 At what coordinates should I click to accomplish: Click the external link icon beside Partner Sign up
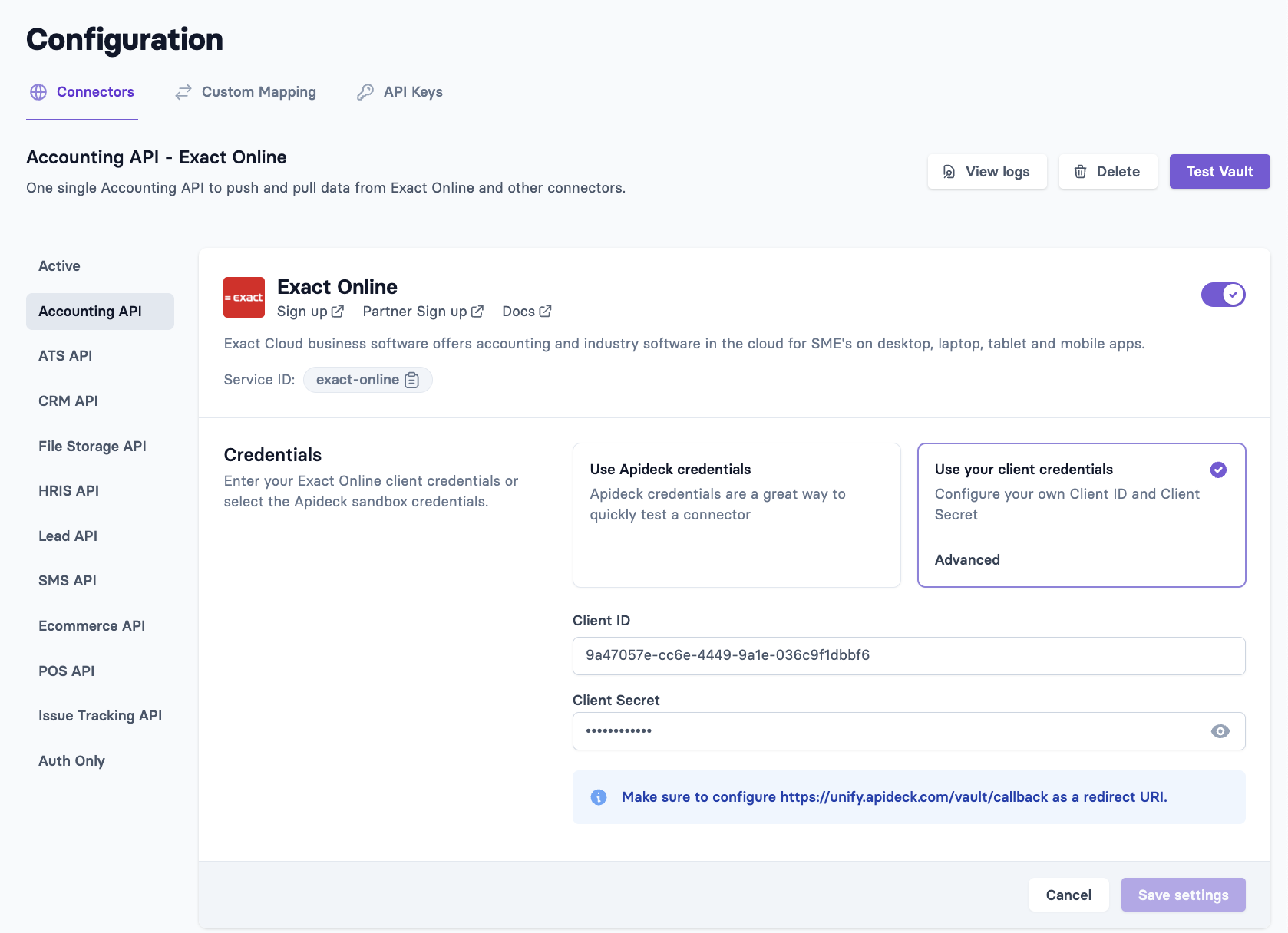pos(477,312)
